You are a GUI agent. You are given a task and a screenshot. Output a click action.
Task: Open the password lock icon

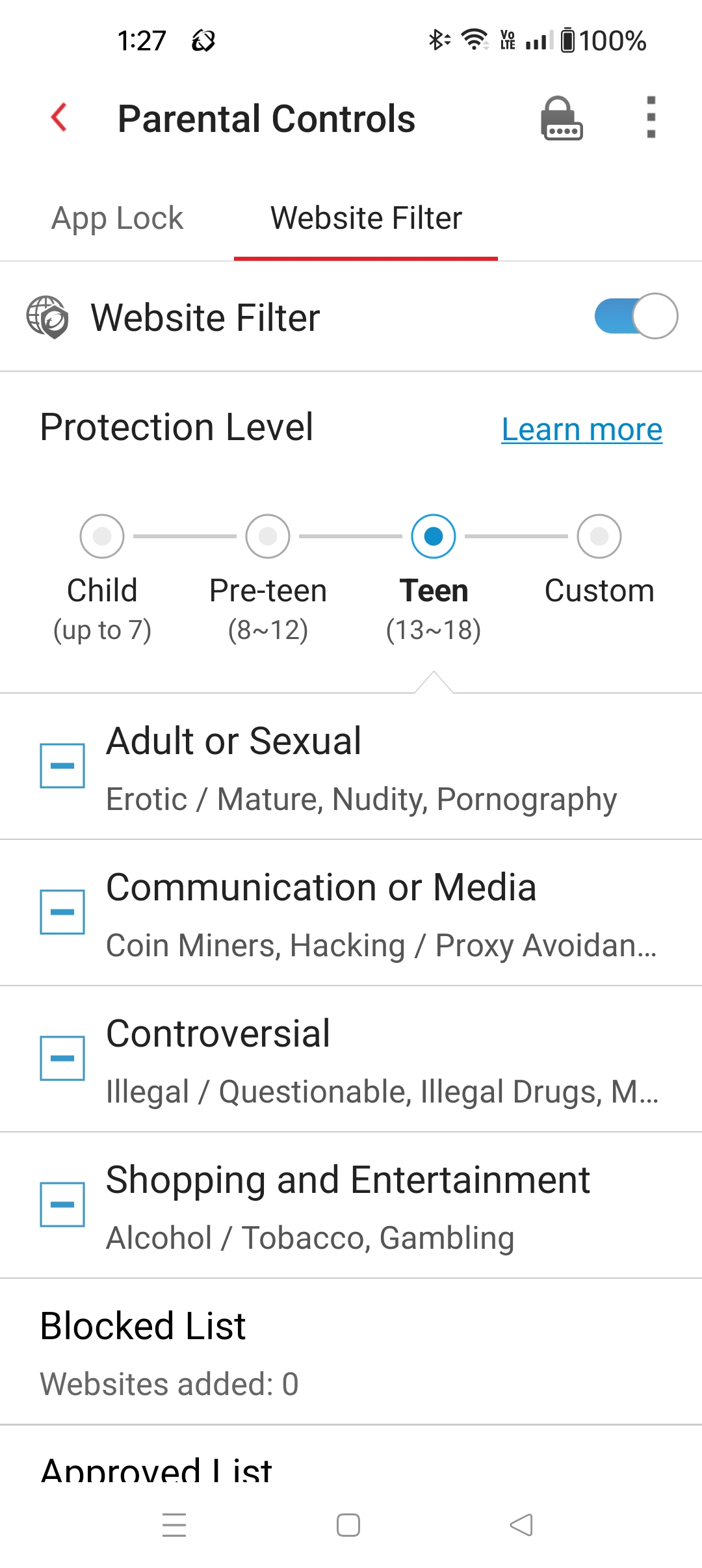pyautogui.click(x=562, y=118)
